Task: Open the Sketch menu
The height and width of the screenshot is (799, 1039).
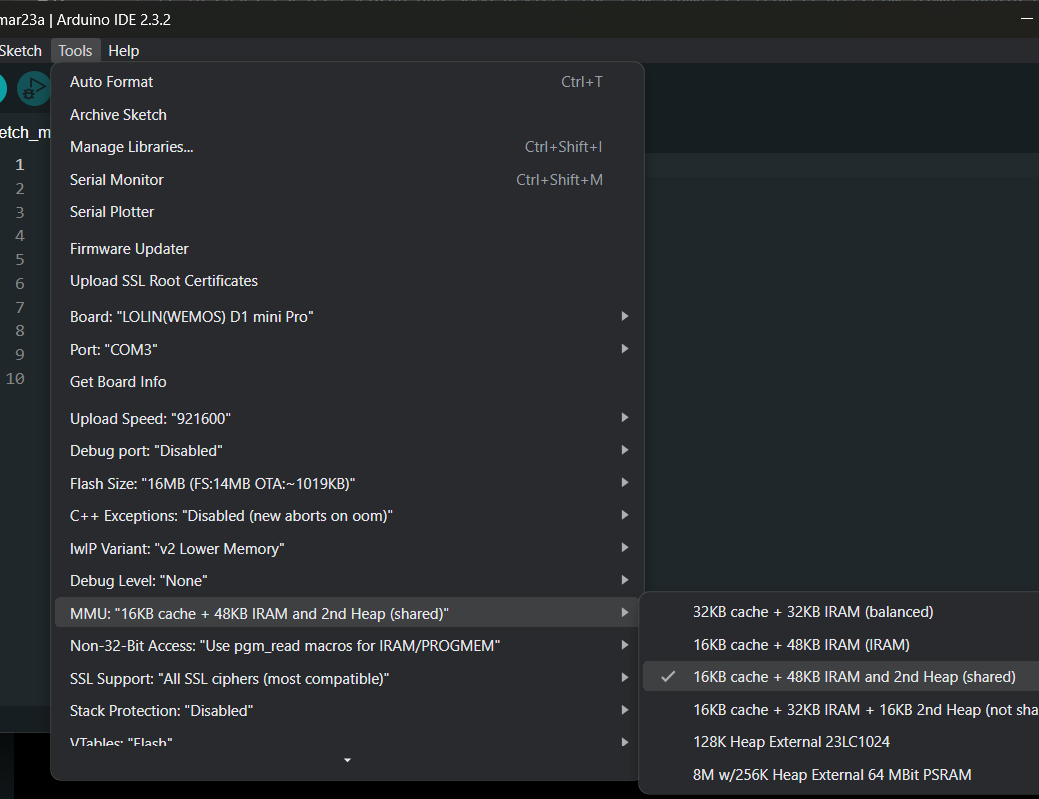Action: coord(21,51)
